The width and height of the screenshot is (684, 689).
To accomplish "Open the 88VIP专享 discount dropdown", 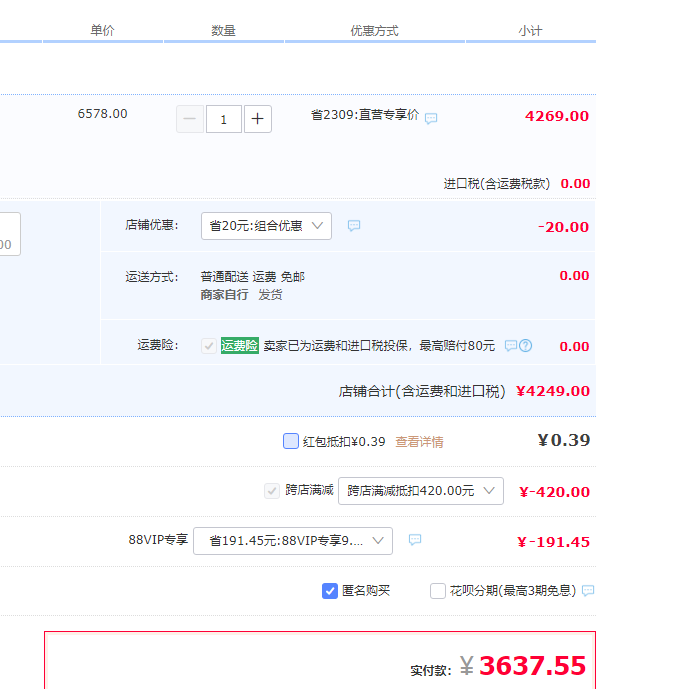I will (292, 541).
